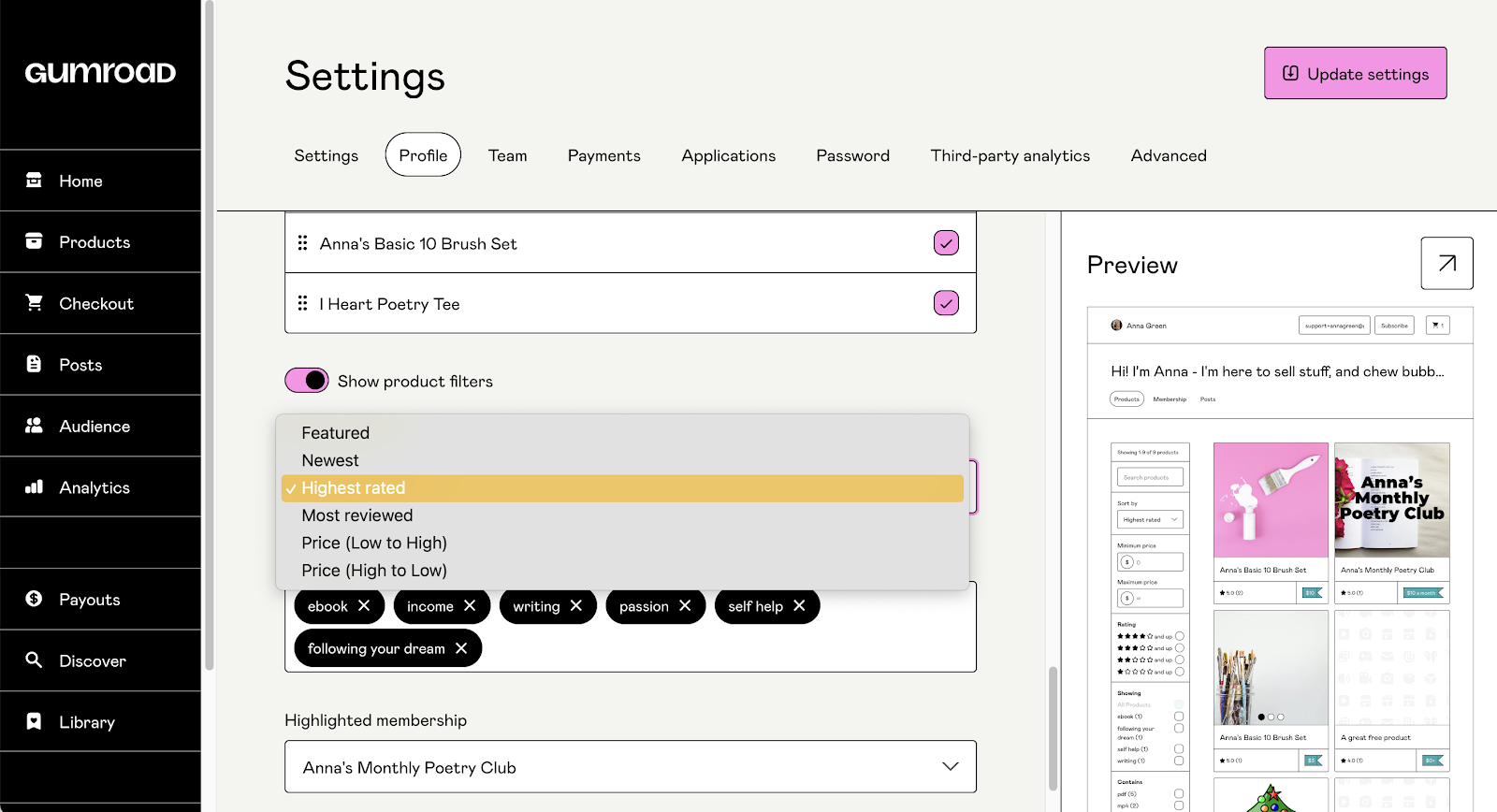Open Payouts via its dollar coin icon
The image size is (1497, 812).
[x=34, y=598]
